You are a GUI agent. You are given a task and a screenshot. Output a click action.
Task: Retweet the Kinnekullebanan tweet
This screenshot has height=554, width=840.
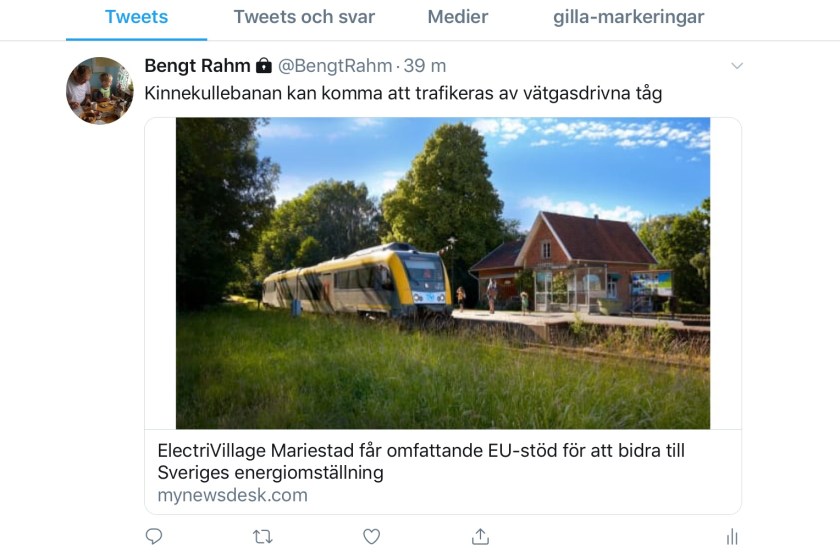tap(263, 537)
